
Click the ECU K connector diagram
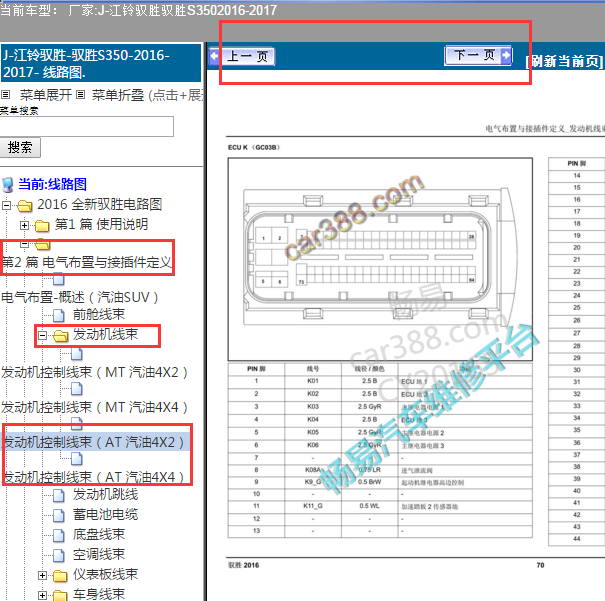click(380, 259)
